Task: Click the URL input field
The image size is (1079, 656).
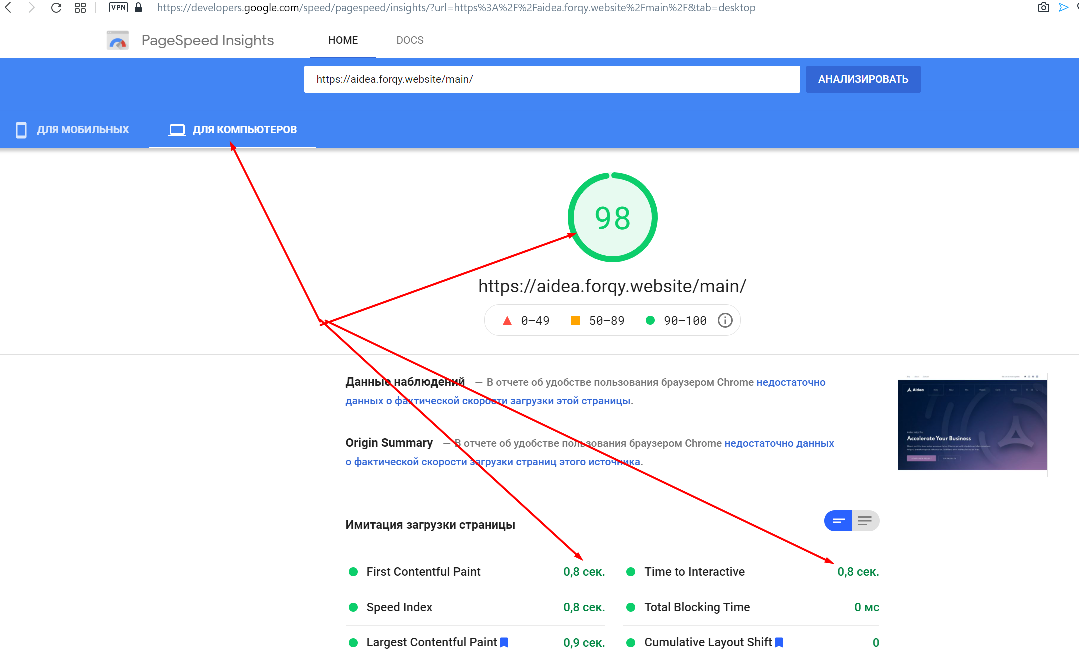Action: click(x=552, y=79)
